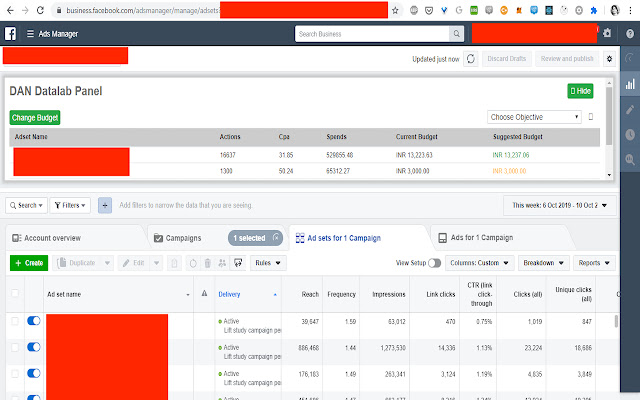Image resolution: width=640 pixels, height=400 pixels.
Task: Click the Discard Drafts button
Action: (x=507, y=59)
